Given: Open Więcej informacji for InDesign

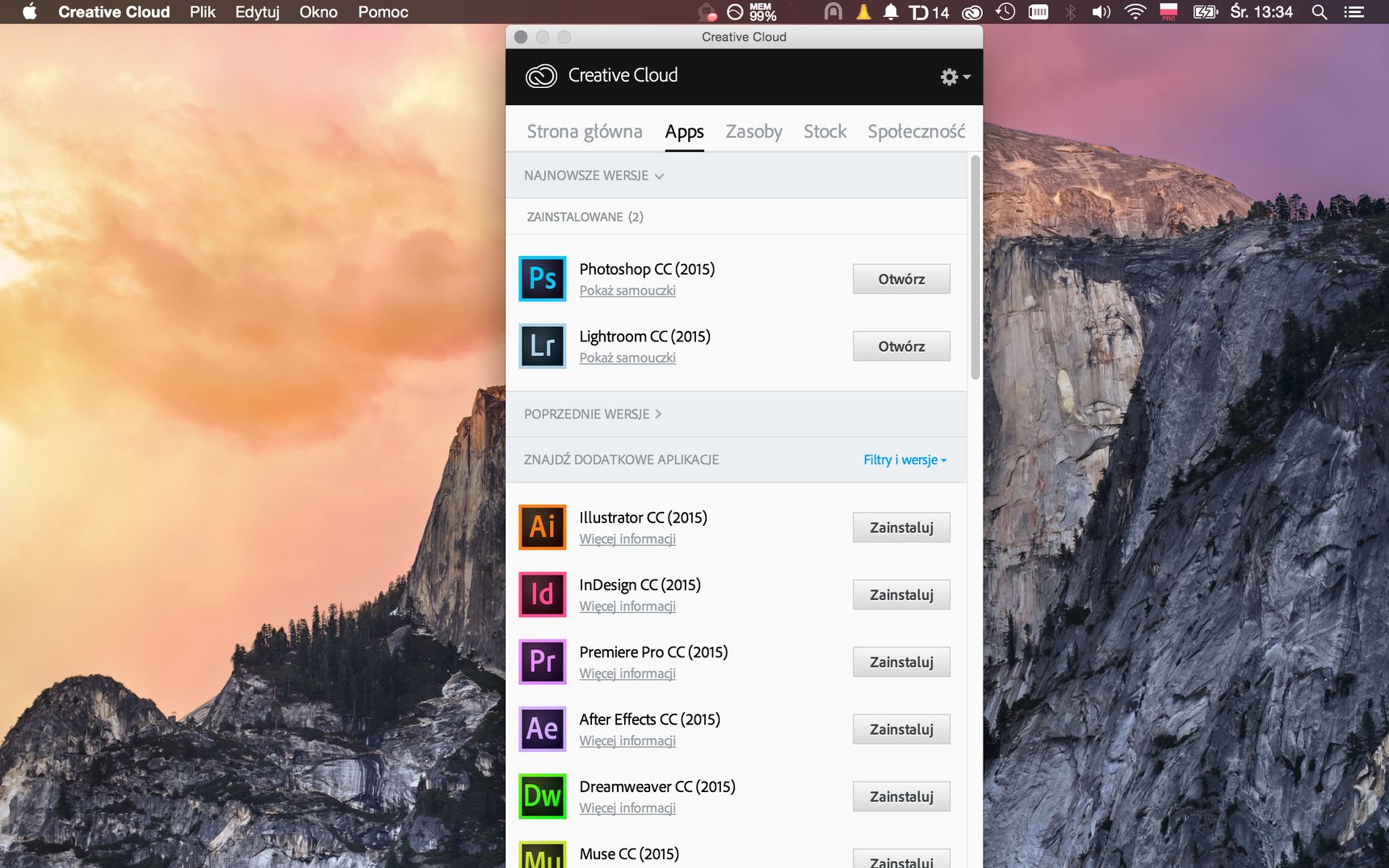Looking at the screenshot, I should [627, 606].
